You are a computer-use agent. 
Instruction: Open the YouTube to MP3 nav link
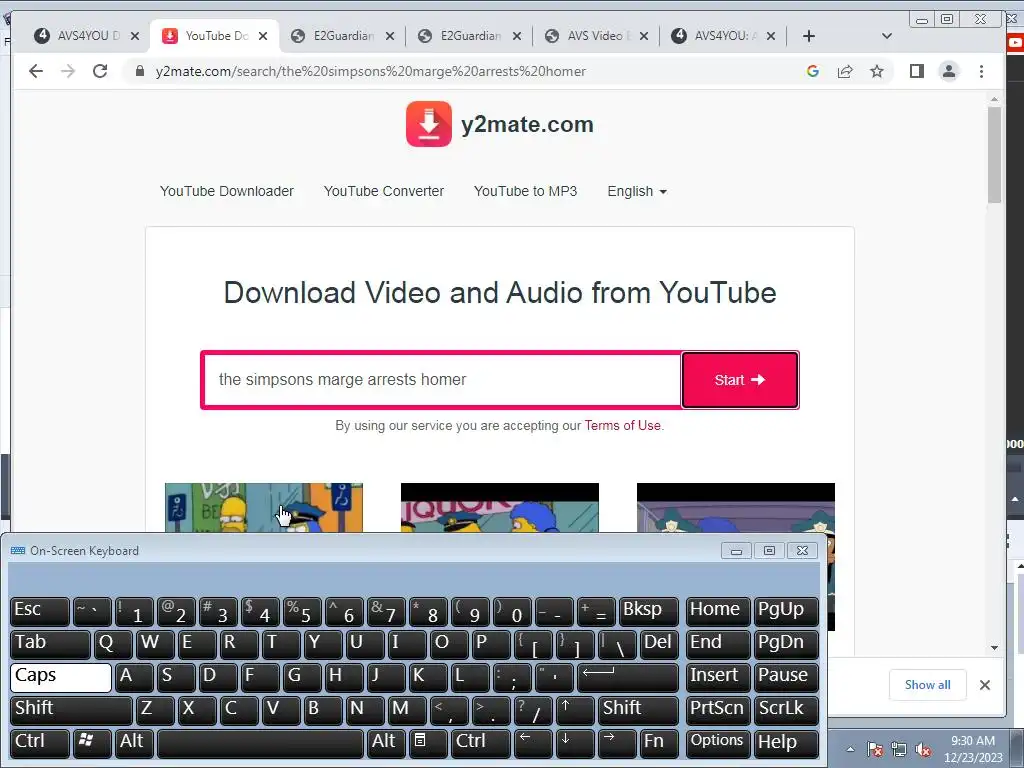(x=526, y=191)
